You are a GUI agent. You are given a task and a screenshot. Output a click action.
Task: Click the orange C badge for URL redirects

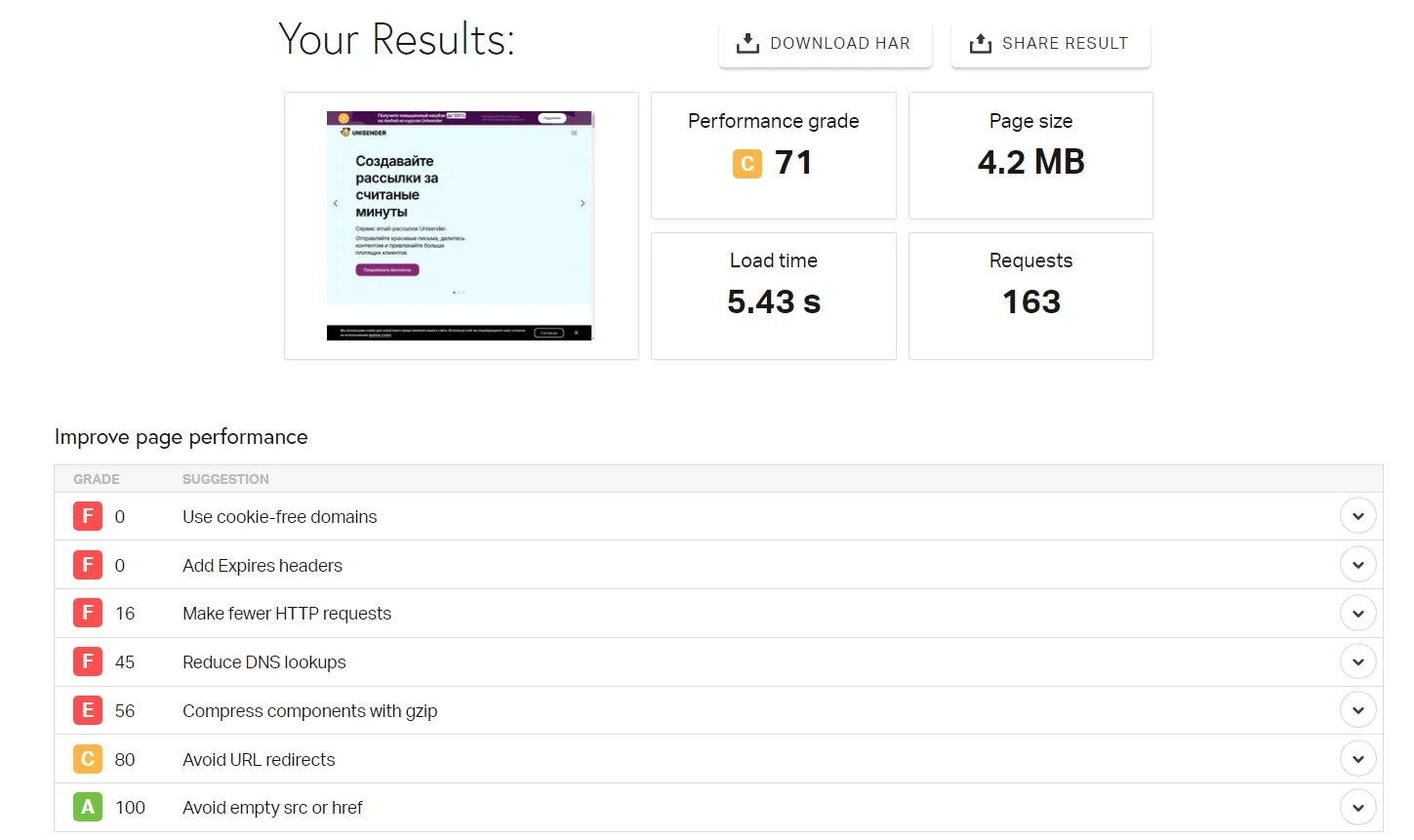pyautogui.click(x=88, y=759)
